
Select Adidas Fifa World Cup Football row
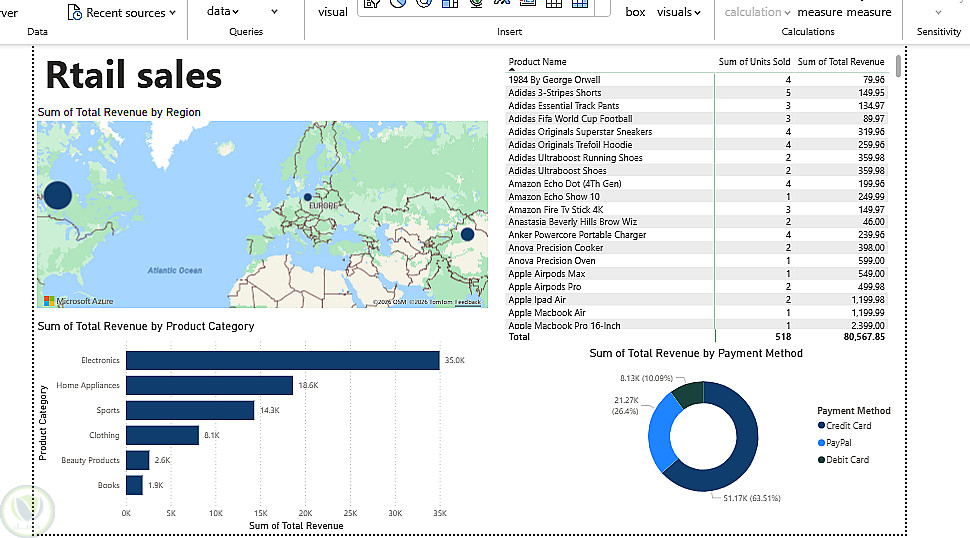(x=696, y=119)
